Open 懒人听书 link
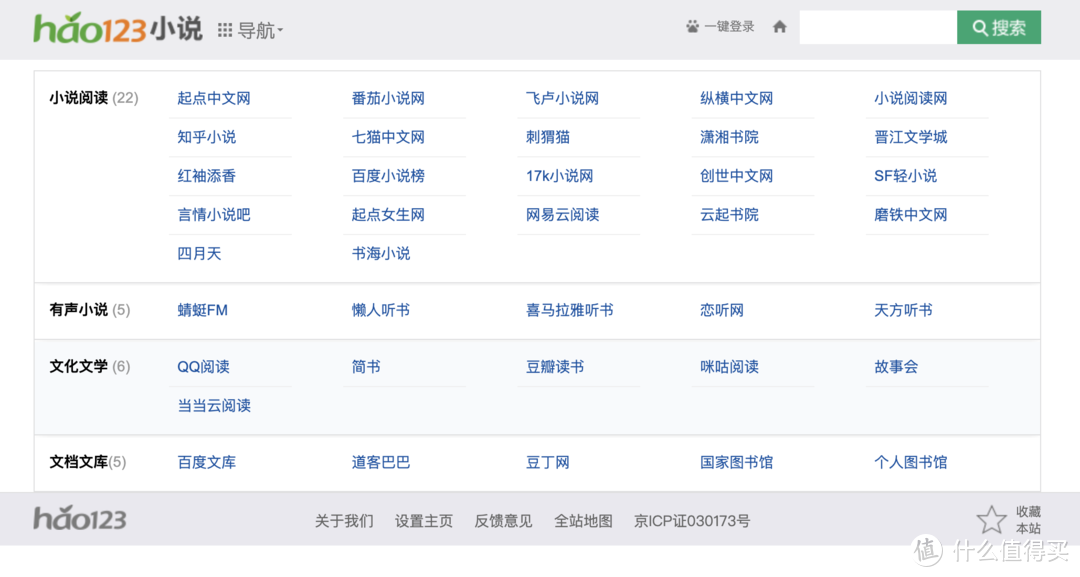Image resolution: width=1080 pixels, height=577 pixels. (x=381, y=311)
